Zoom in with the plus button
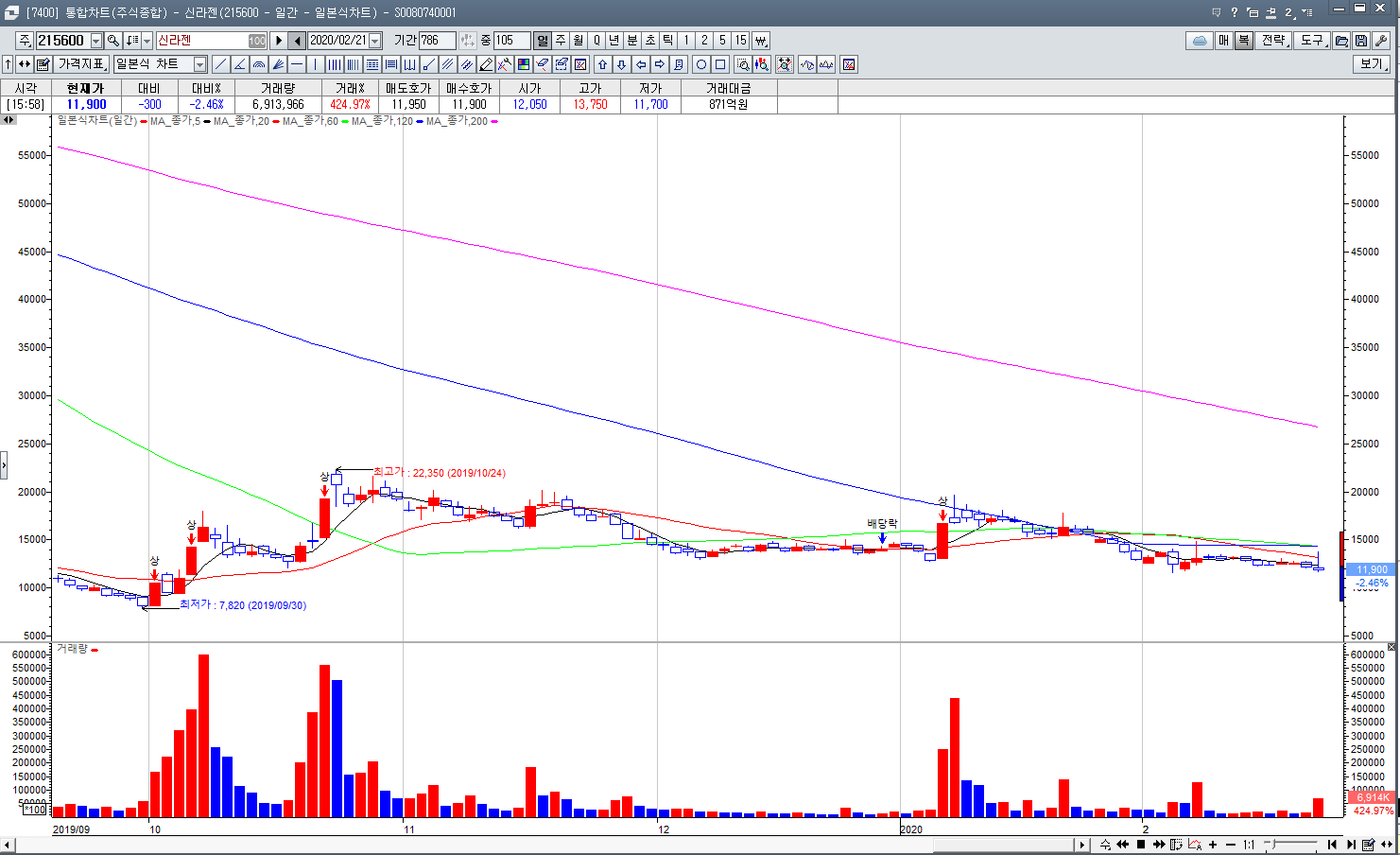The width and height of the screenshot is (1400, 855). 1213,845
